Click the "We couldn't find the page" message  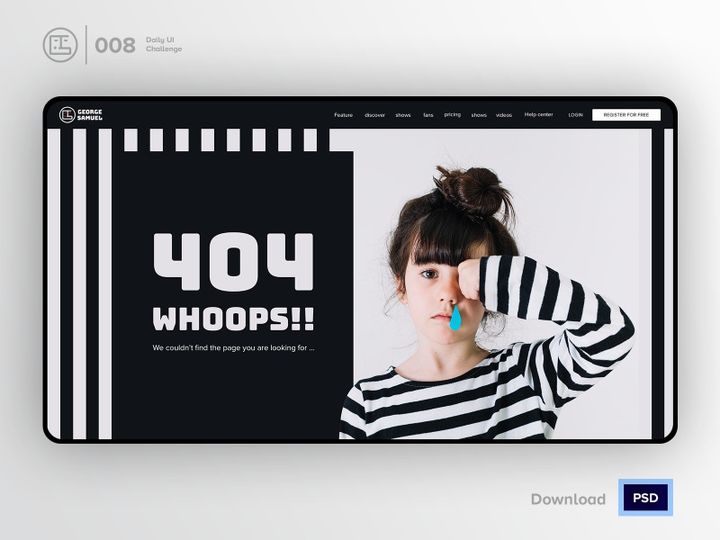(x=233, y=348)
